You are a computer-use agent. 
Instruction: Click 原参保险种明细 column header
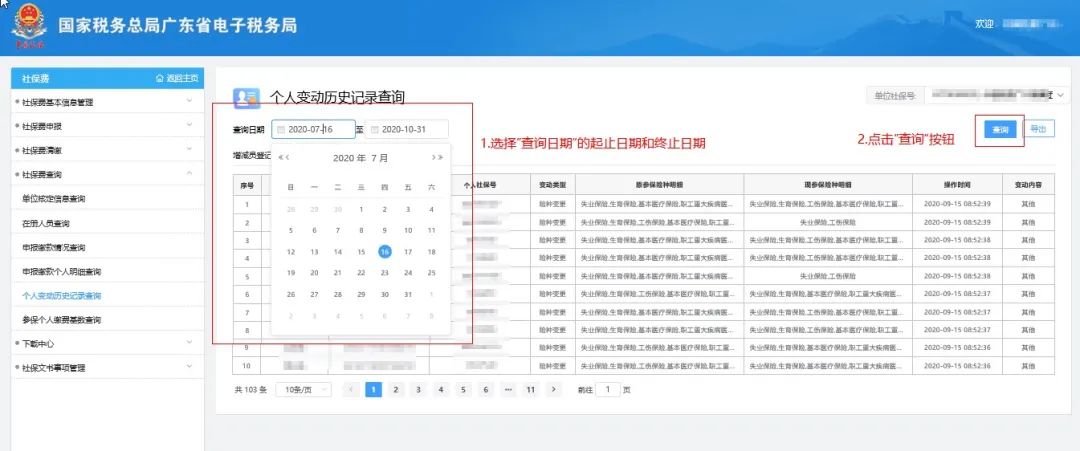(x=659, y=185)
